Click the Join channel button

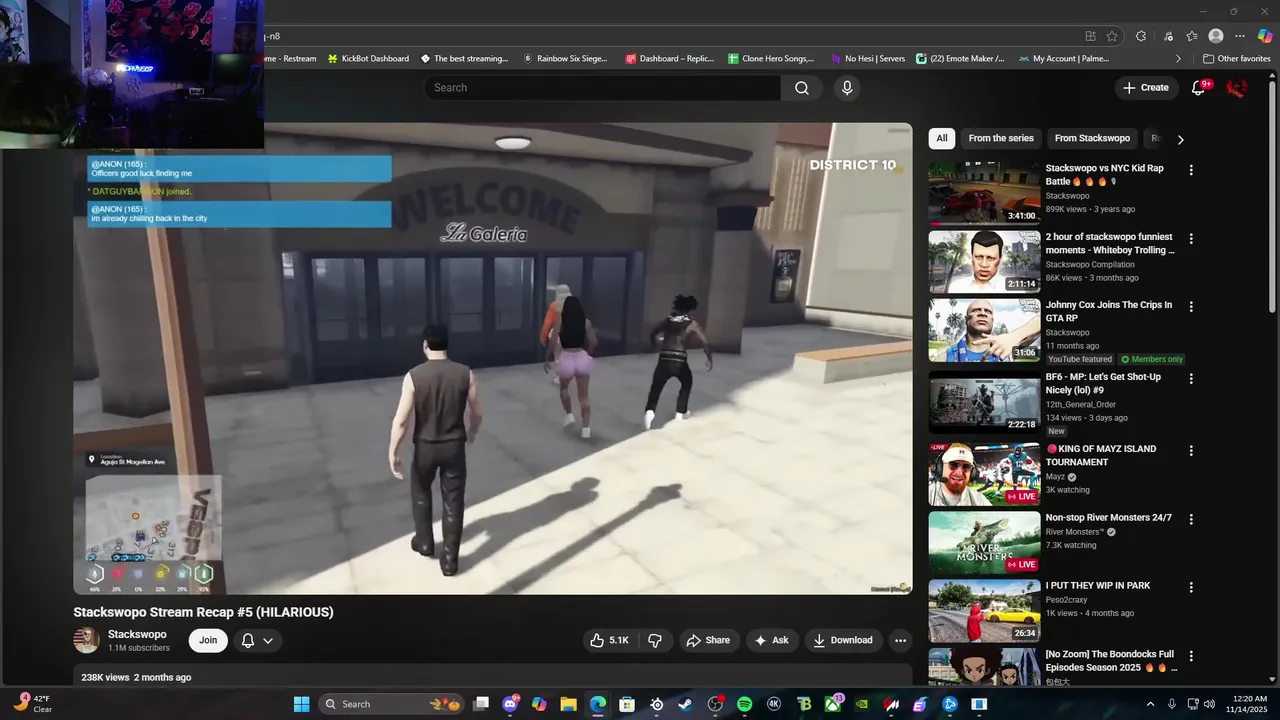click(208, 640)
